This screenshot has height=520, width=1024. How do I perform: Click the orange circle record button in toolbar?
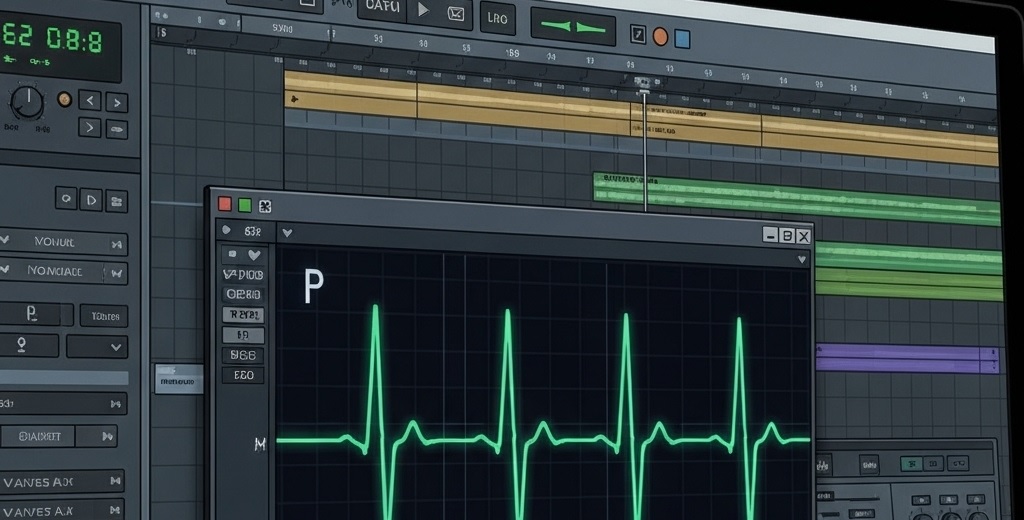[660, 36]
